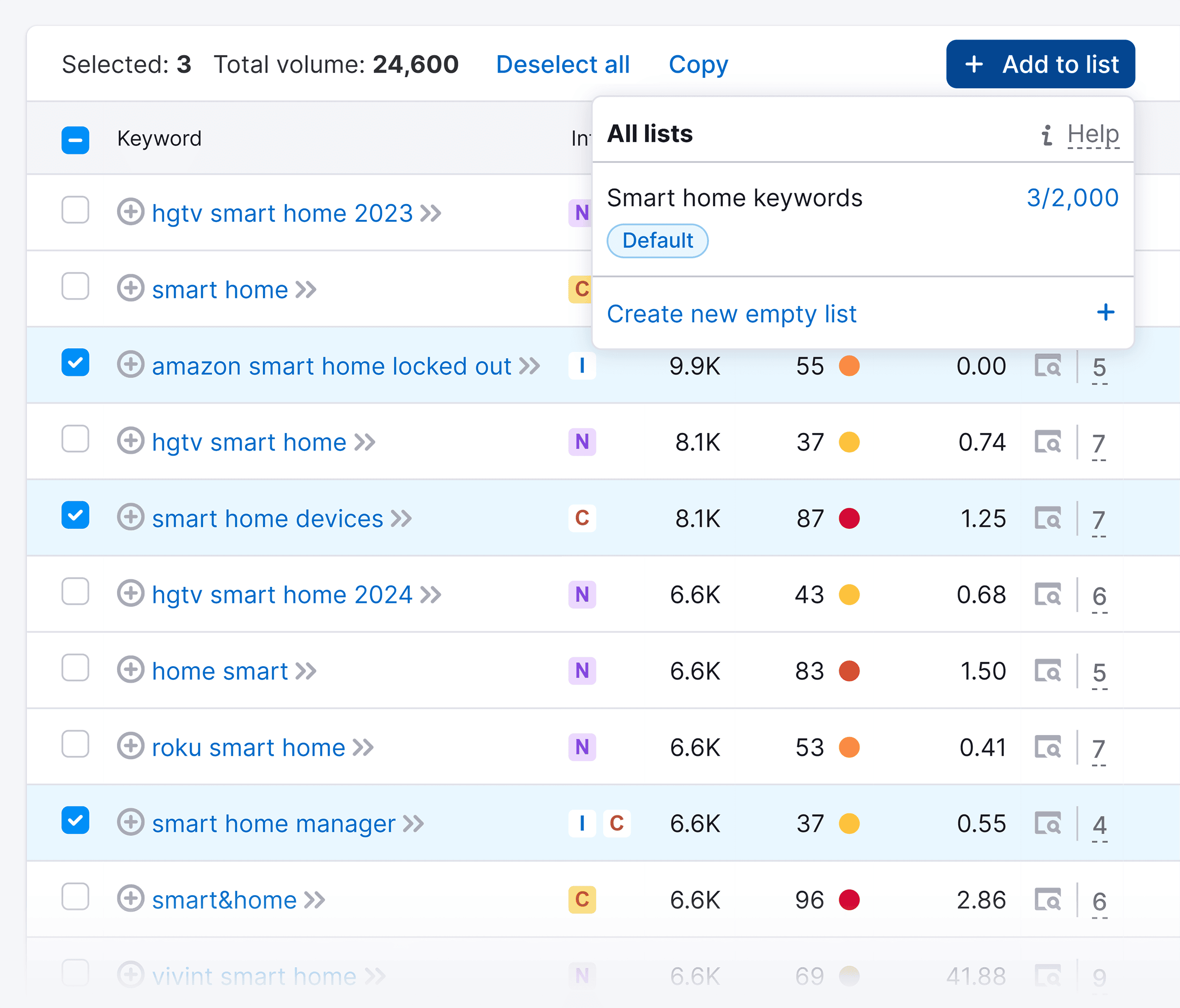Click Deselect all
The image size is (1180, 1008).
(562, 64)
